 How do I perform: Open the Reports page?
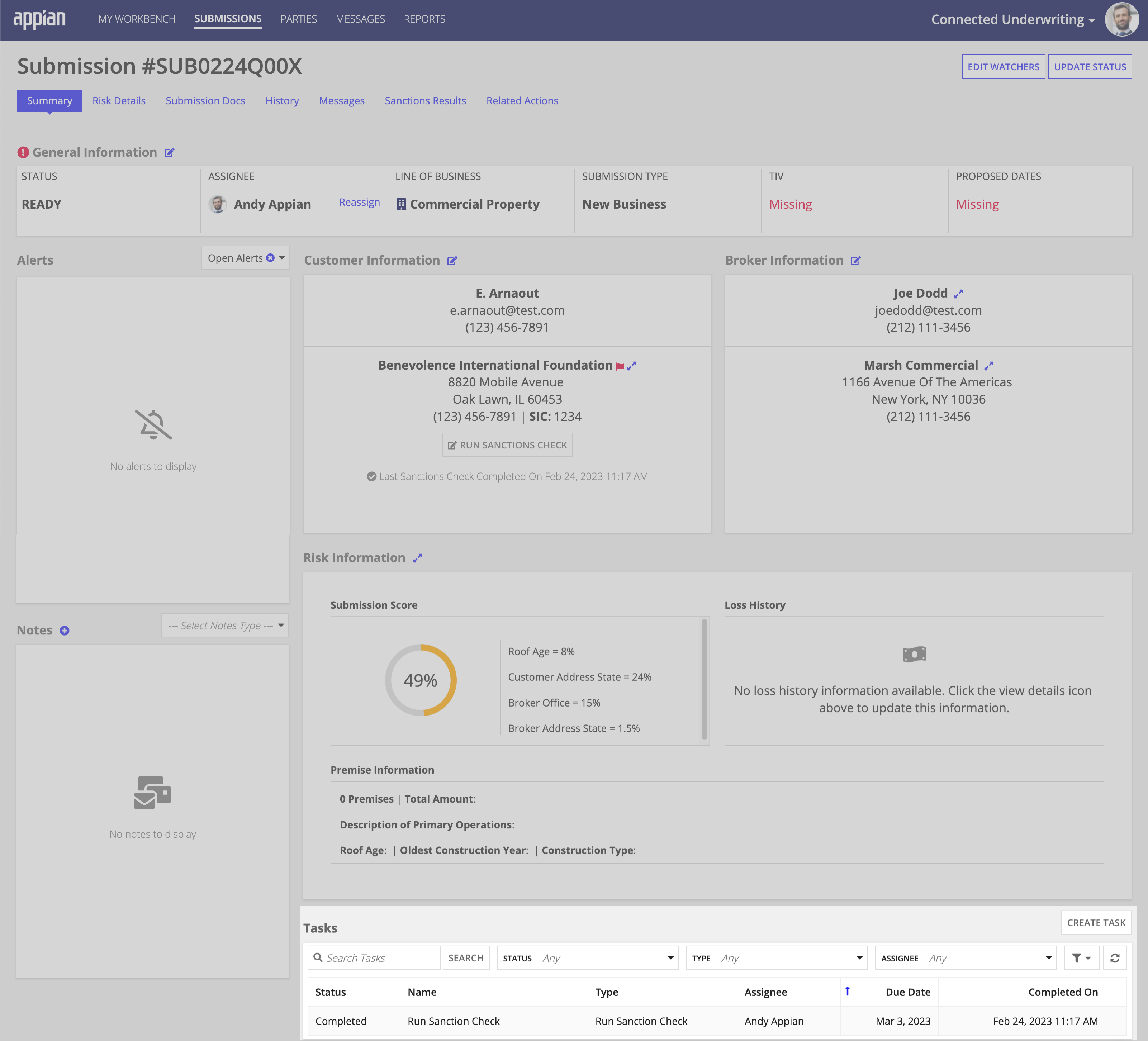(x=424, y=19)
